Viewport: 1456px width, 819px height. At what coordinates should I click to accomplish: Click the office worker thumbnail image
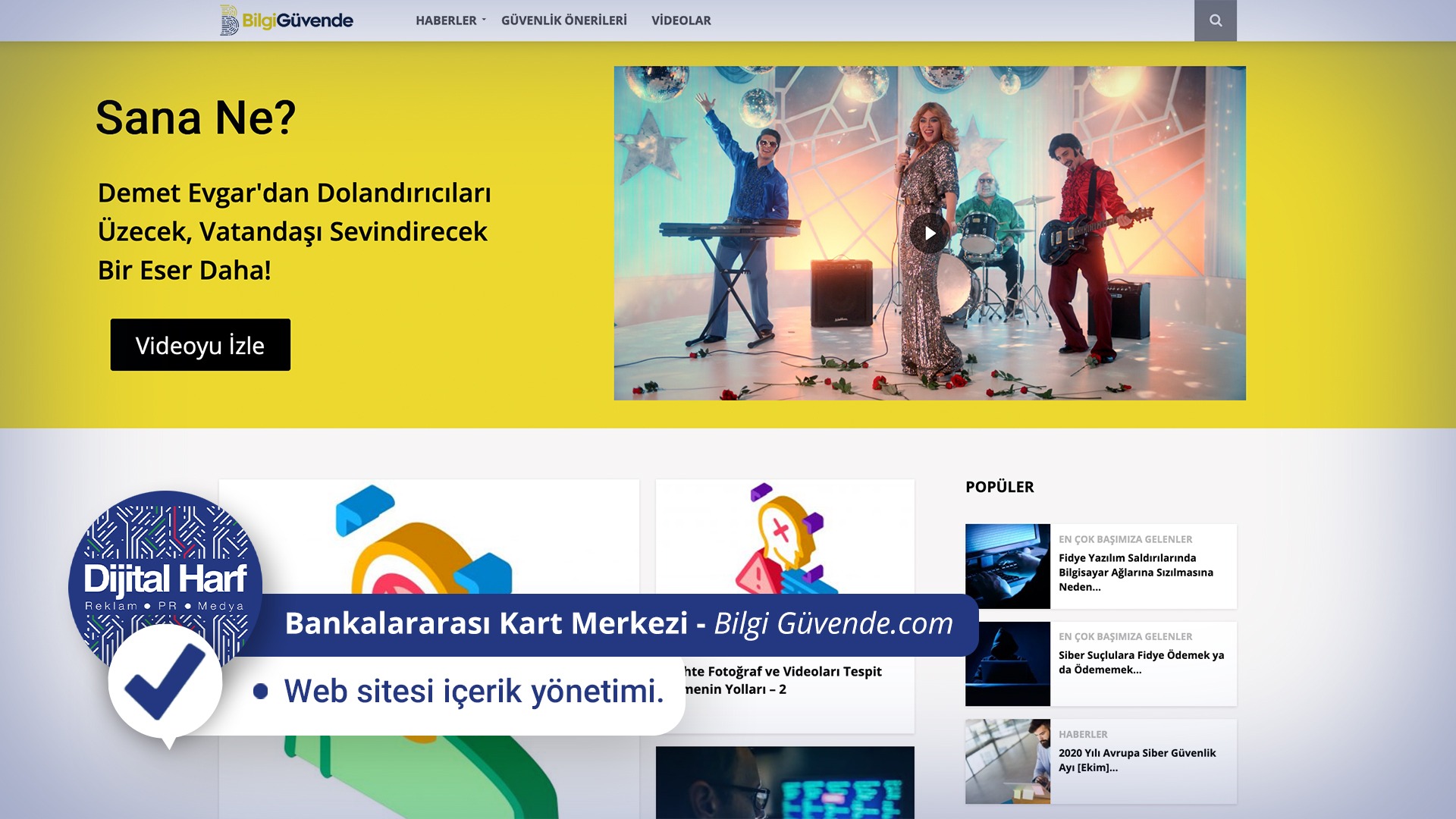tap(1007, 761)
